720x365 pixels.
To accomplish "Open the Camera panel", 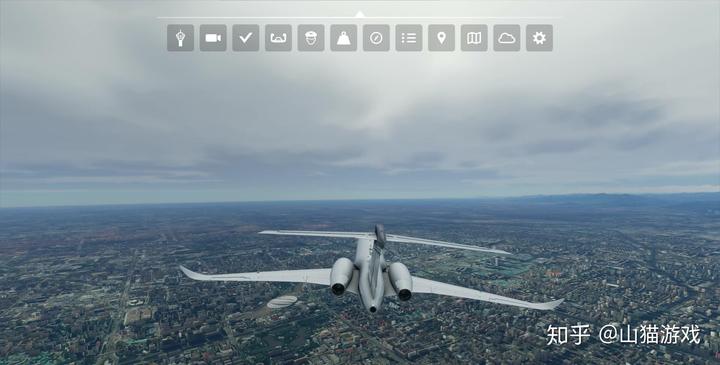I will [x=213, y=38].
